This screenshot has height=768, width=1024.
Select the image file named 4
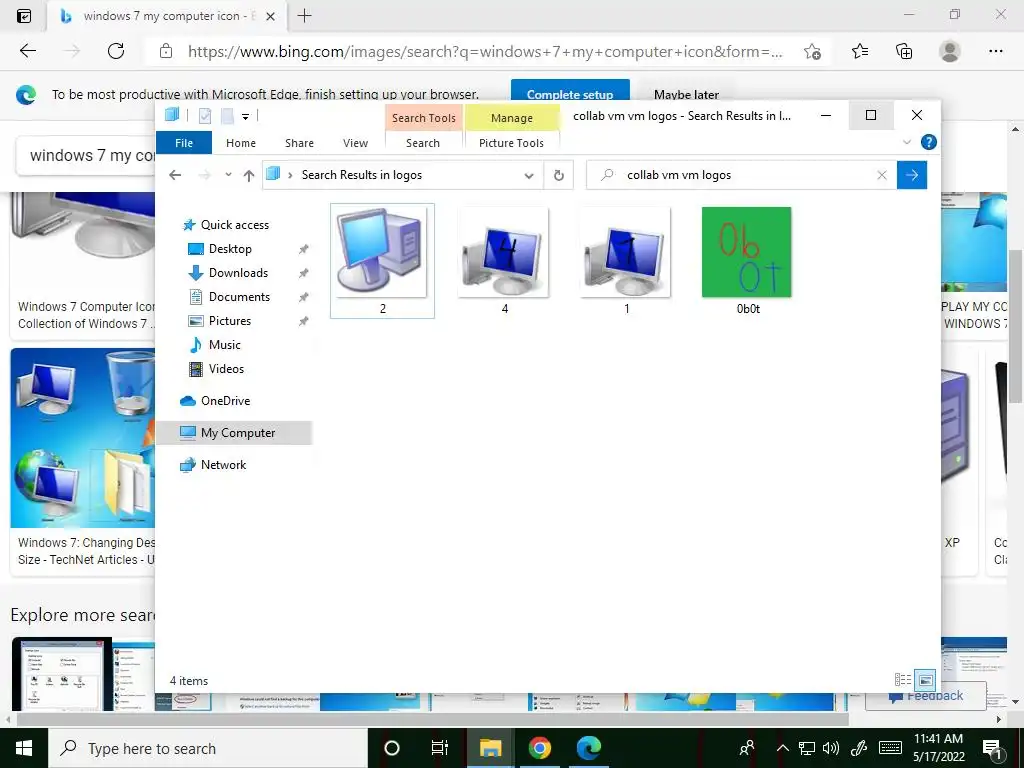click(504, 261)
